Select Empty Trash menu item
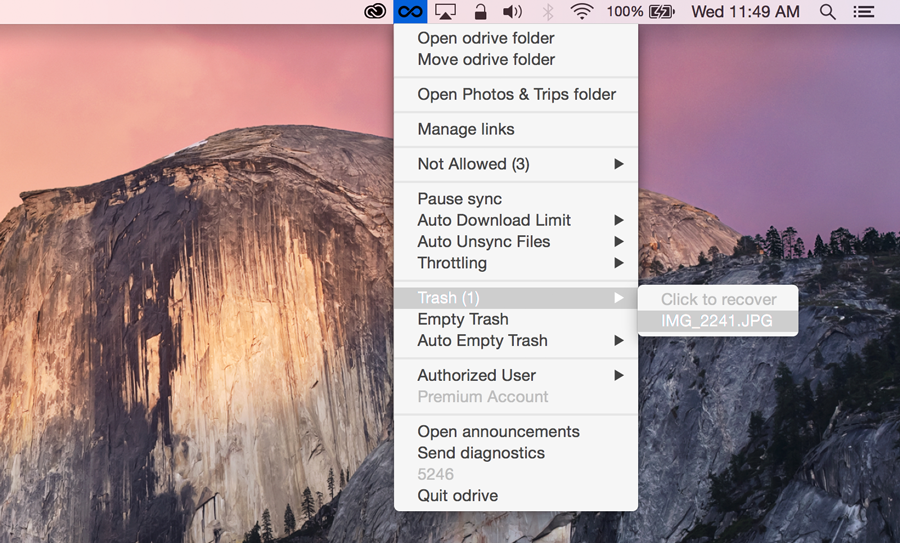Image resolution: width=900 pixels, height=543 pixels. pos(515,319)
